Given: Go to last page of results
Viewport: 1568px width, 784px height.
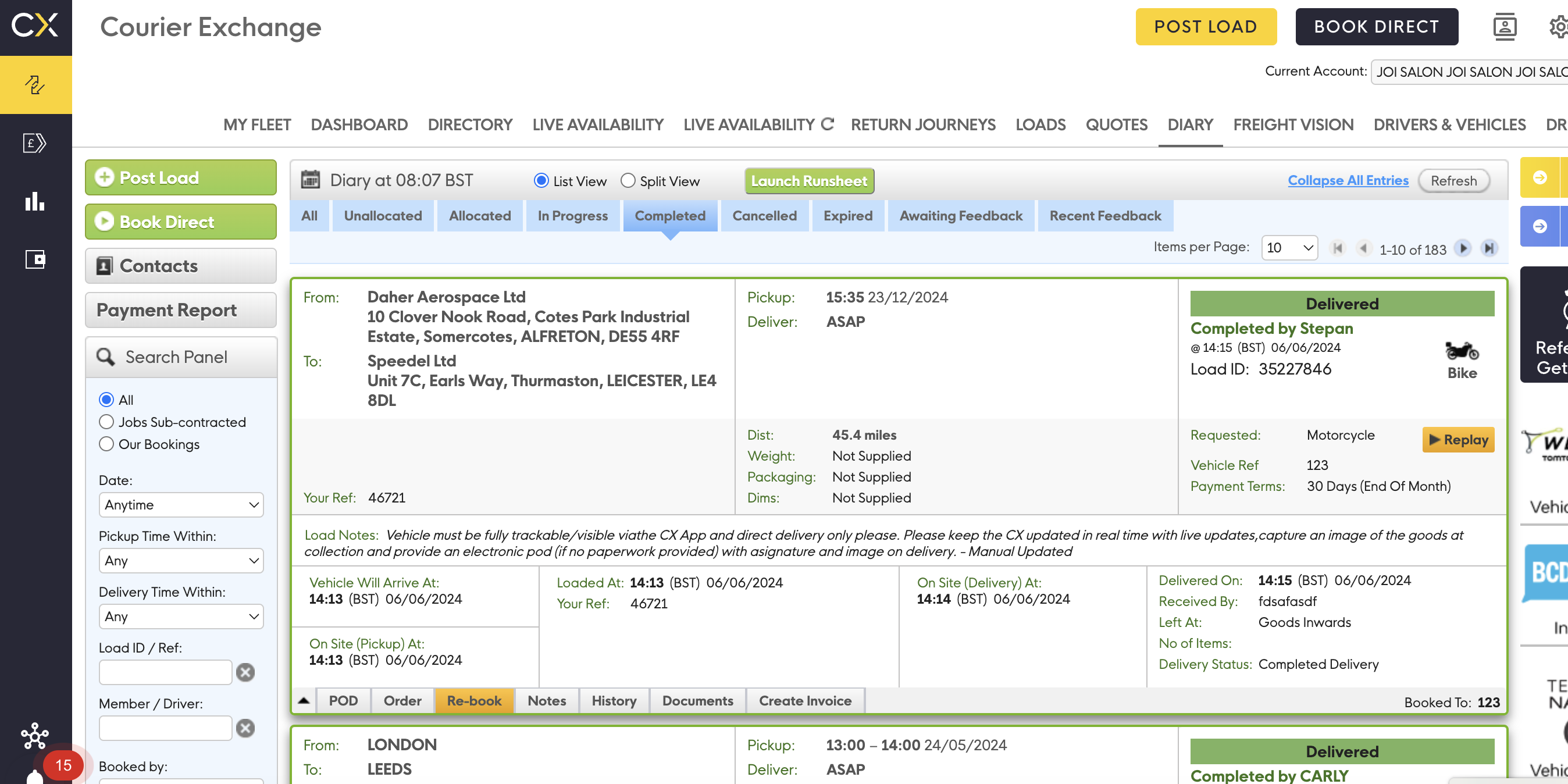Looking at the screenshot, I should (x=1489, y=248).
